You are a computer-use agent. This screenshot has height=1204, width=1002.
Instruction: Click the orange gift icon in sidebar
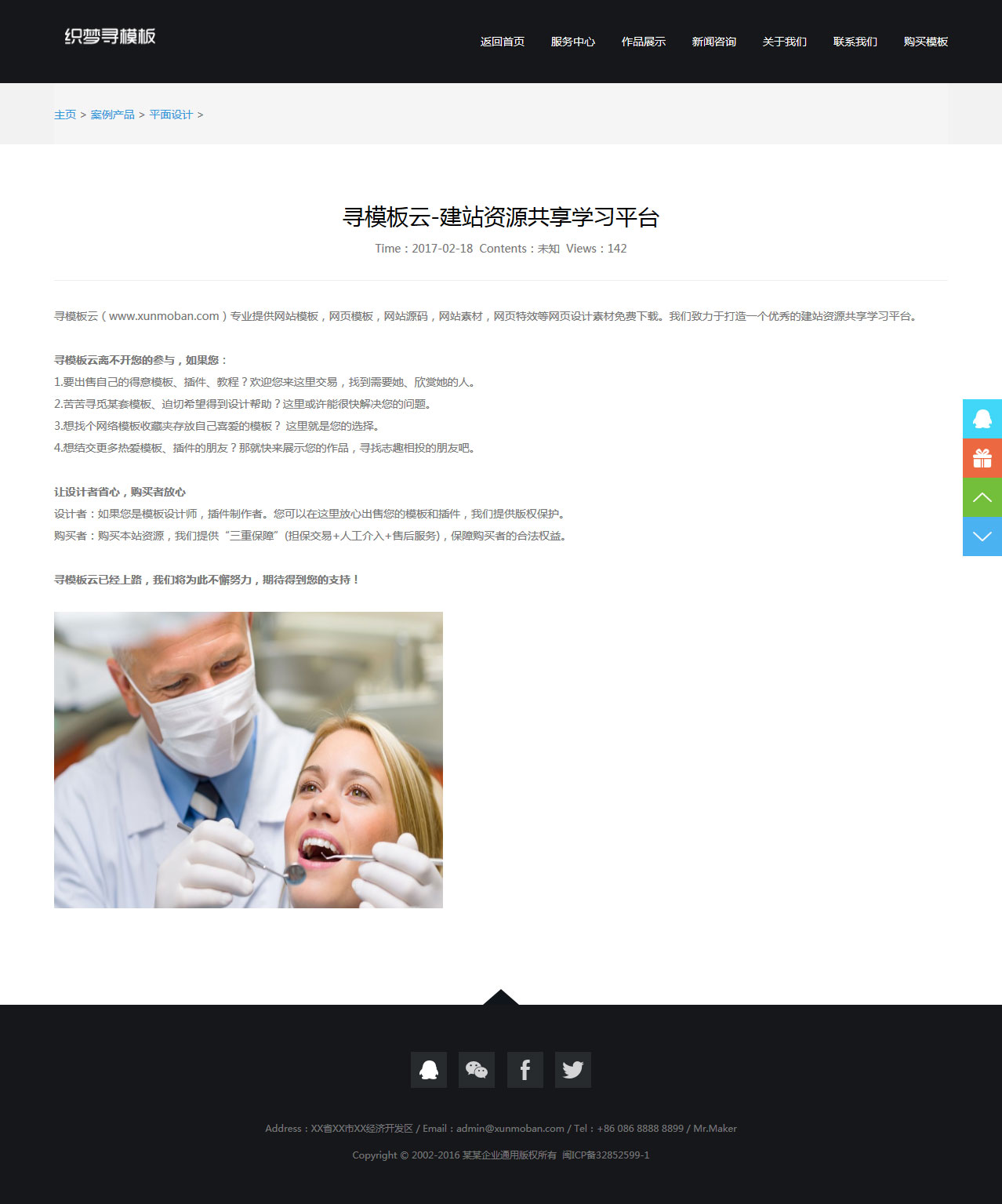click(982, 458)
